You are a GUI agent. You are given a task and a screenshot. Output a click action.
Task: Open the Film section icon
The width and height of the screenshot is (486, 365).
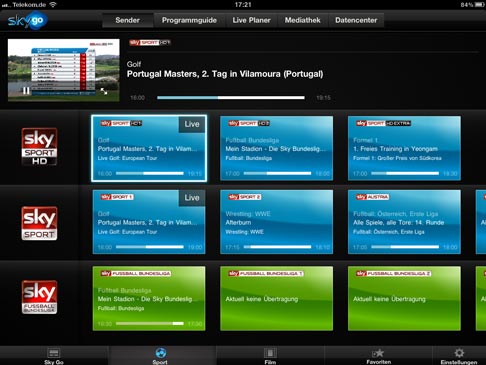(x=270, y=353)
